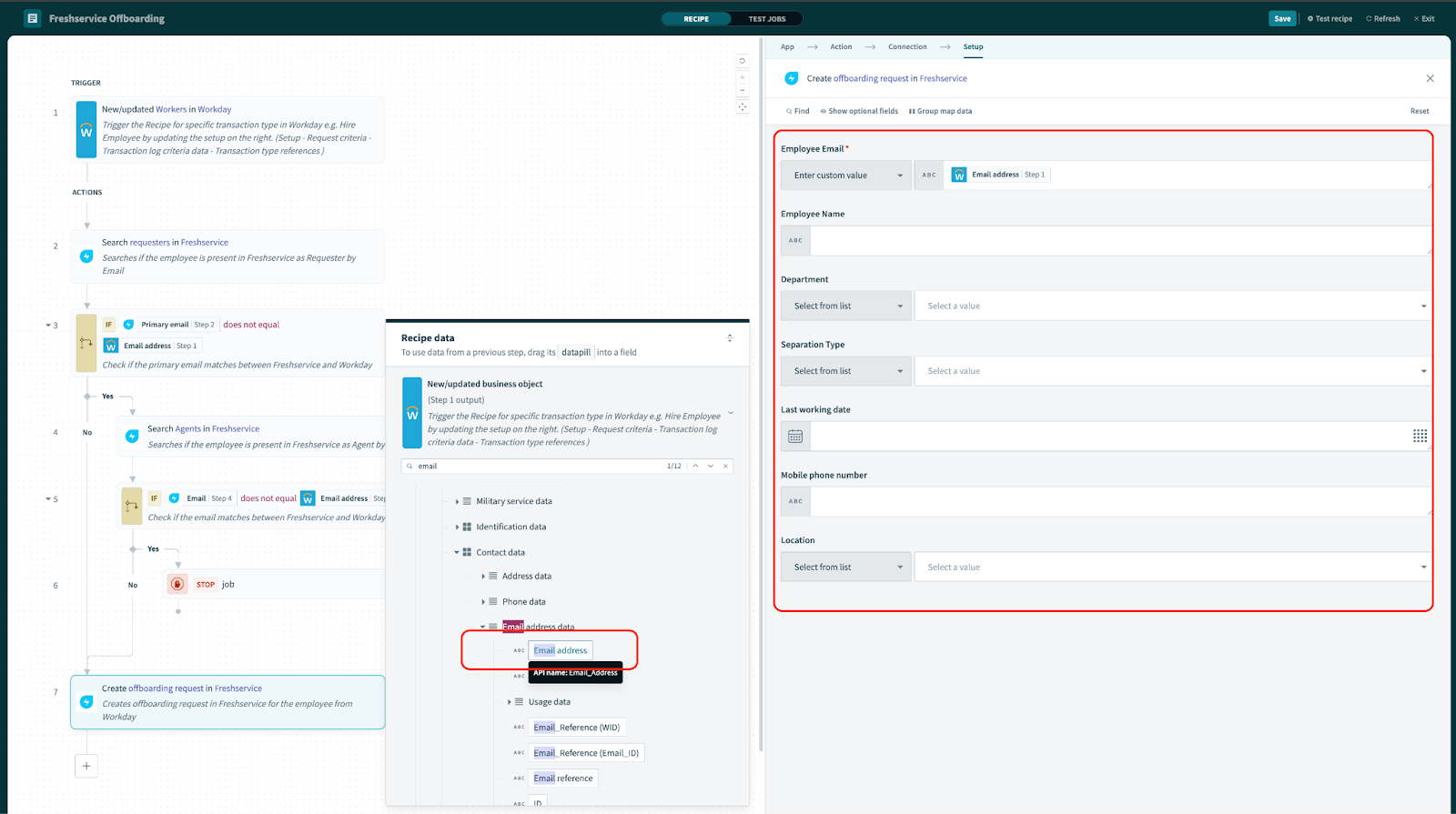The height and width of the screenshot is (814, 1456).
Task: Go to the Action setup step
Action: [841, 46]
